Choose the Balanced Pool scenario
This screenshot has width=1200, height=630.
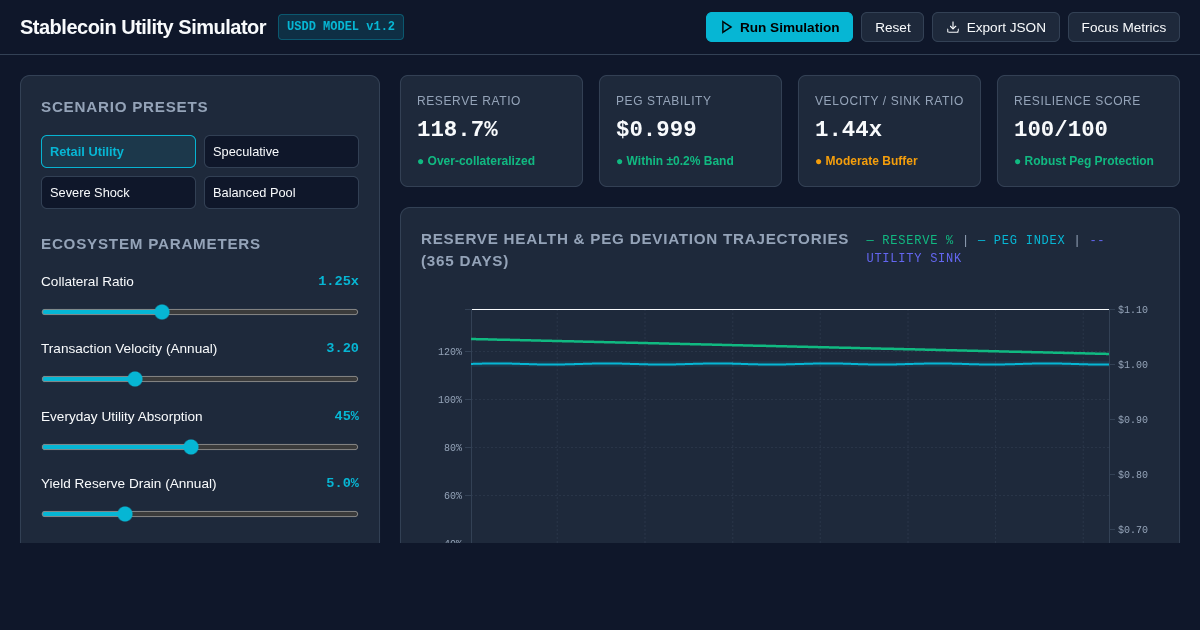tap(281, 192)
